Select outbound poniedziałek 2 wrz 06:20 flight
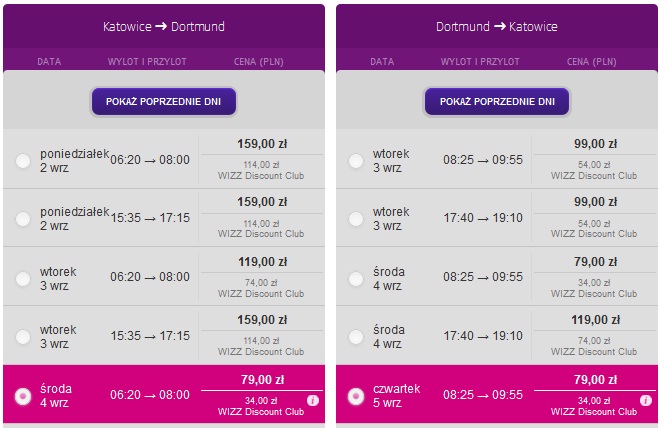Screen dimensions: 666x428 (x=23, y=161)
